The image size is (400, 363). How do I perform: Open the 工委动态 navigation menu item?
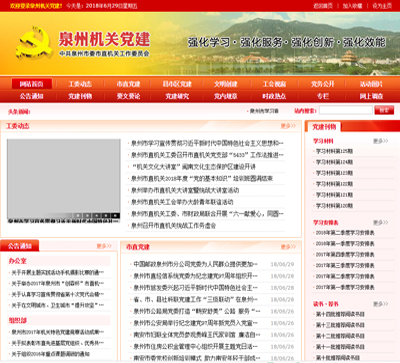pyautogui.click(x=80, y=84)
